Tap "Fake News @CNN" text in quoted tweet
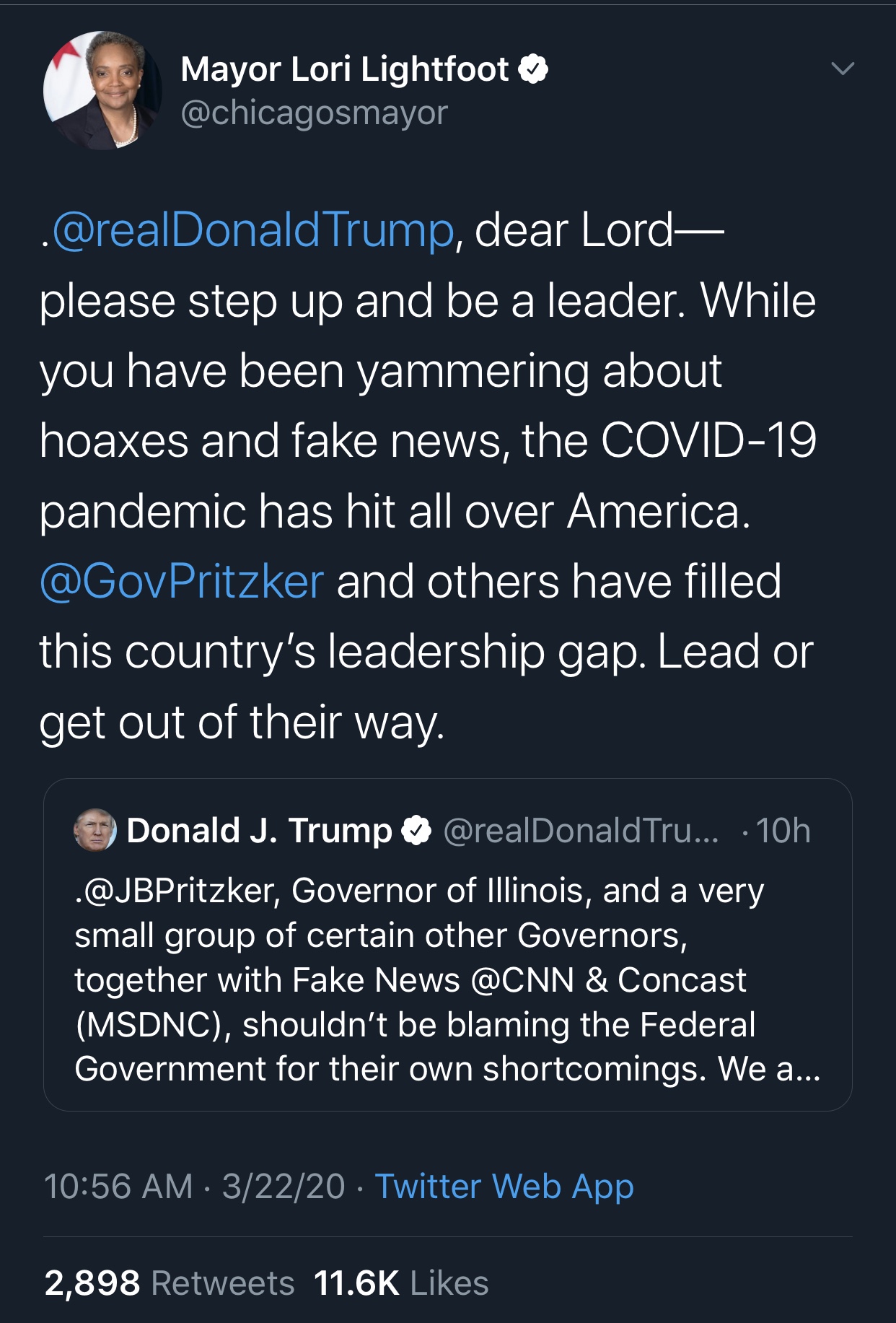The image size is (896, 1323). (433, 980)
